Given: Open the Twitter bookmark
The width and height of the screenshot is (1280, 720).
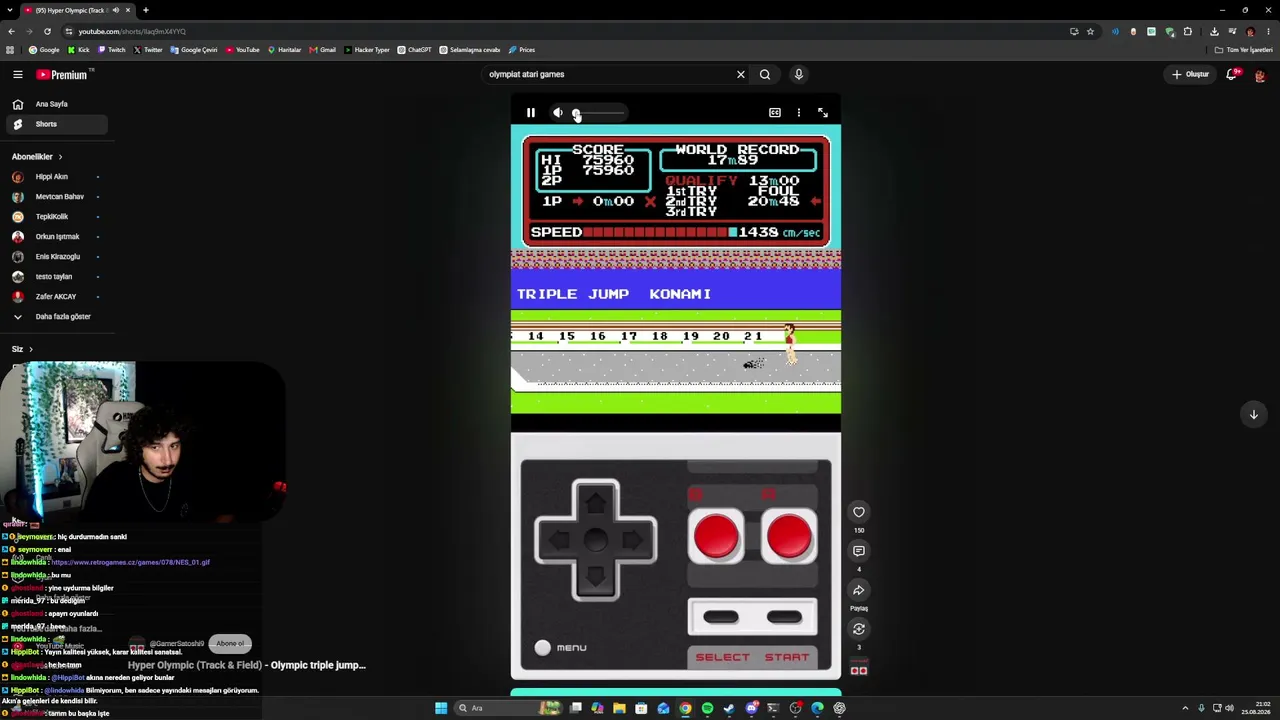Looking at the screenshot, I should pos(148,50).
